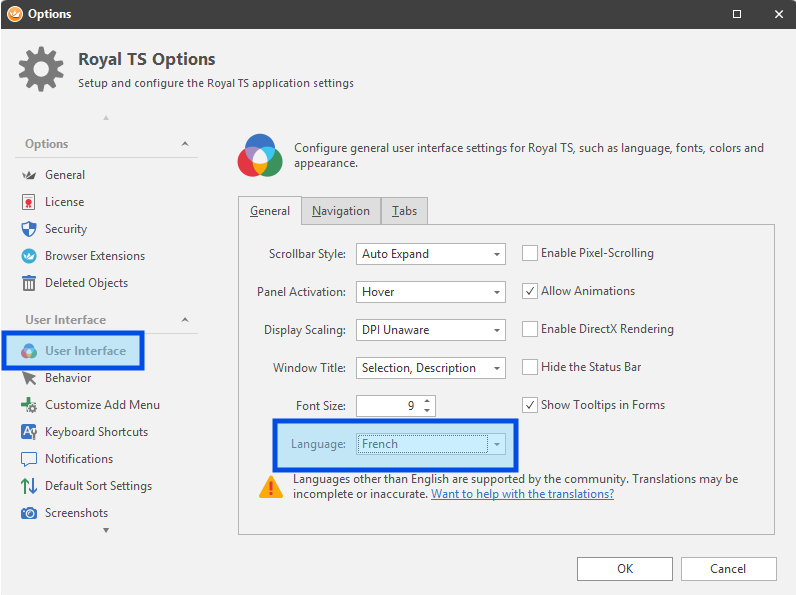Viewport: 796px width, 595px height.
Task: Close the Options window
Action: point(779,14)
